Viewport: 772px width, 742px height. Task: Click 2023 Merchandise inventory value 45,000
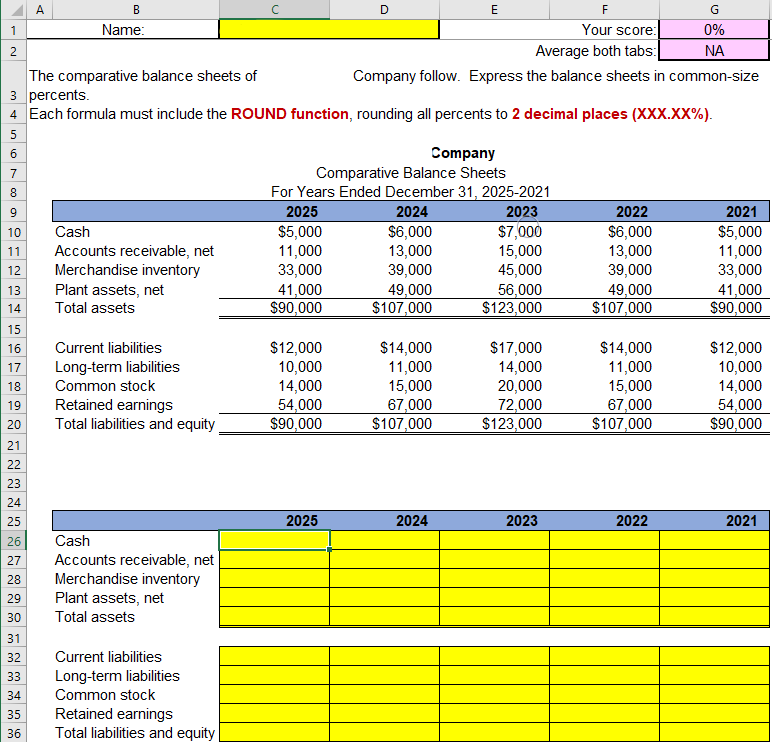[519, 270]
